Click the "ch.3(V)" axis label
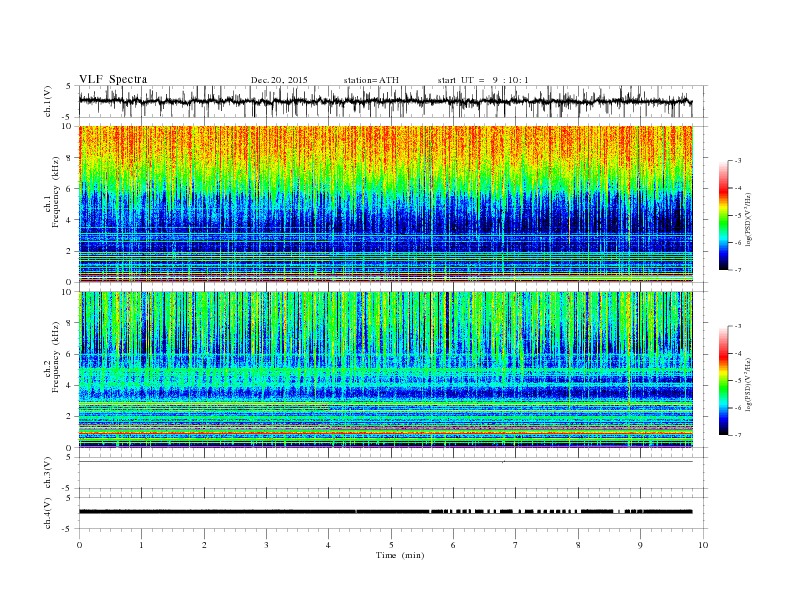 48,473
